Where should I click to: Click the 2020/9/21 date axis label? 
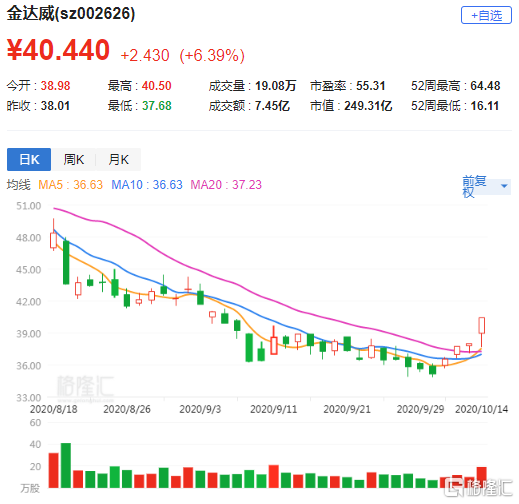click(x=347, y=409)
